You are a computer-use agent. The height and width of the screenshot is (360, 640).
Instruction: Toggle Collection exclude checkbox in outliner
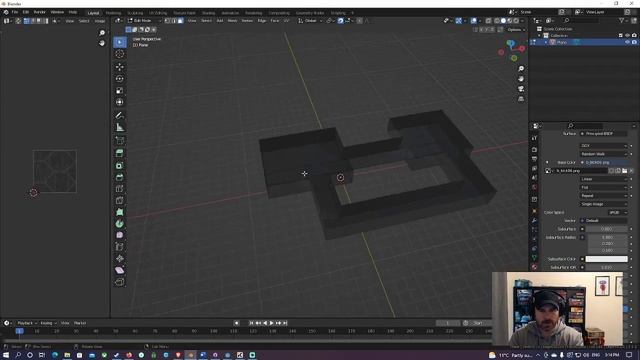[621, 36]
